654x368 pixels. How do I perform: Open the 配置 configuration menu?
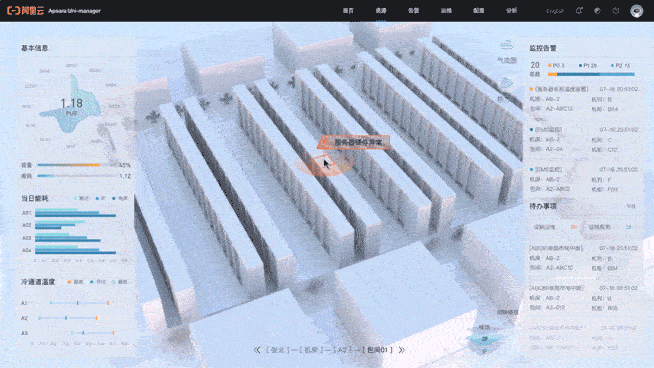pyautogui.click(x=478, y=11)
